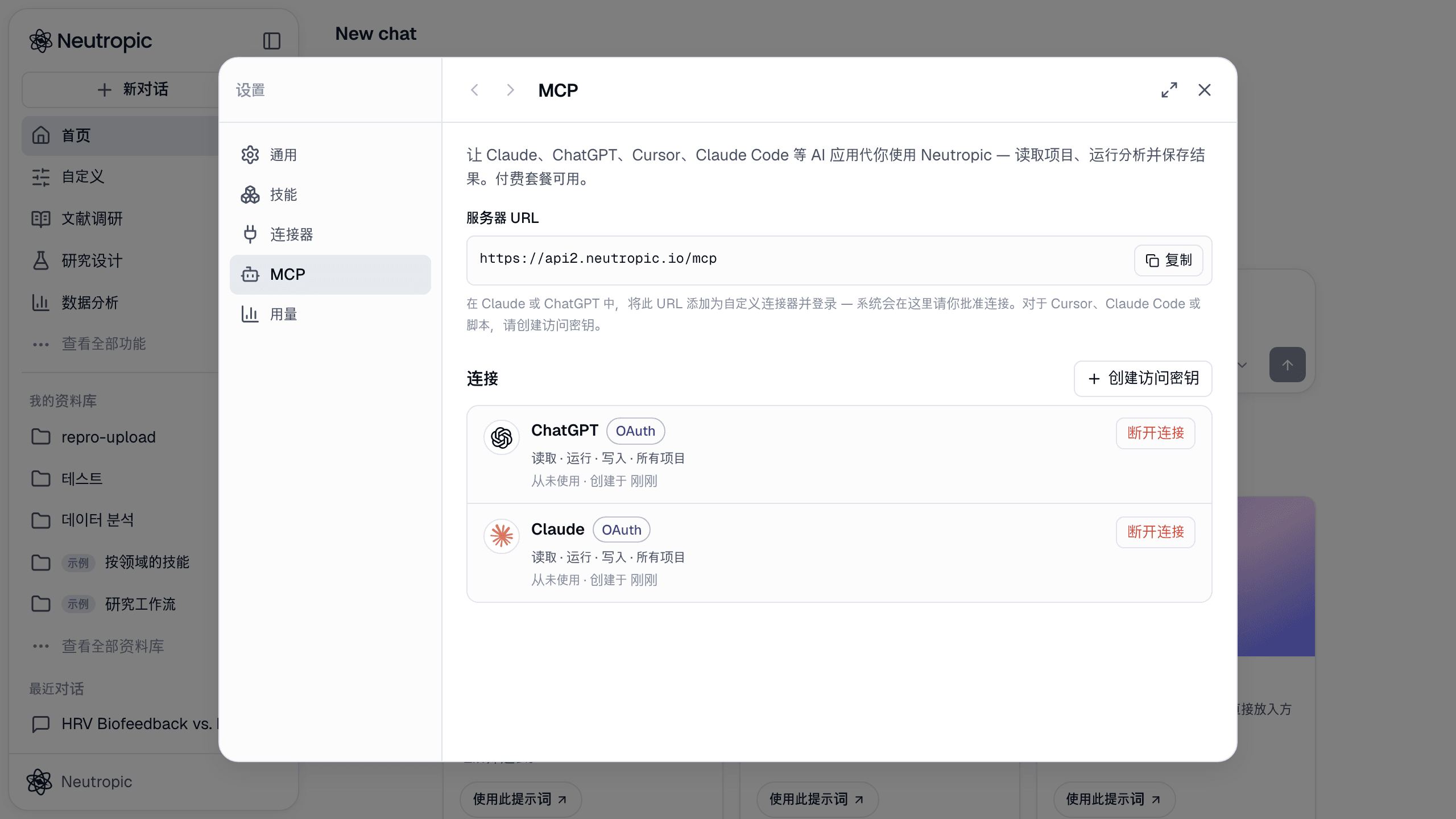1456x819 pixels.
Task: Click the send arrow button behind dialog
Action: [1287, 365]
